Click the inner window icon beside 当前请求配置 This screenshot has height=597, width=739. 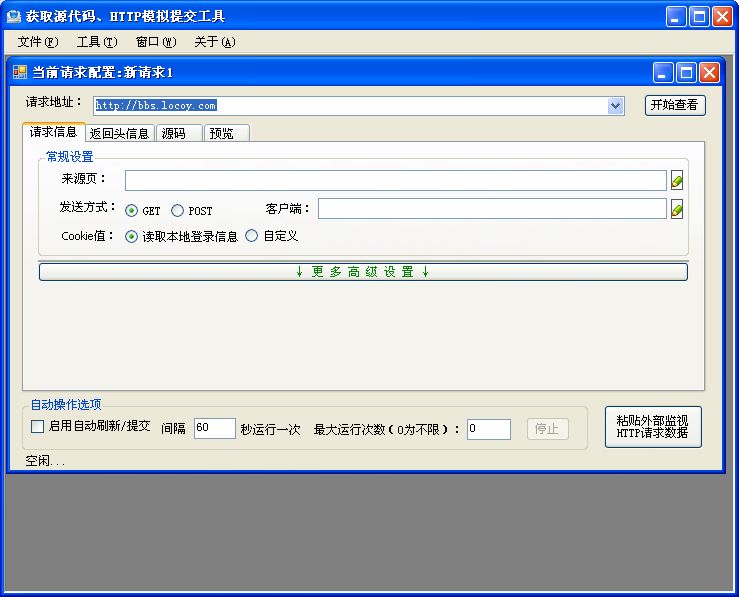tap(20, 73)
